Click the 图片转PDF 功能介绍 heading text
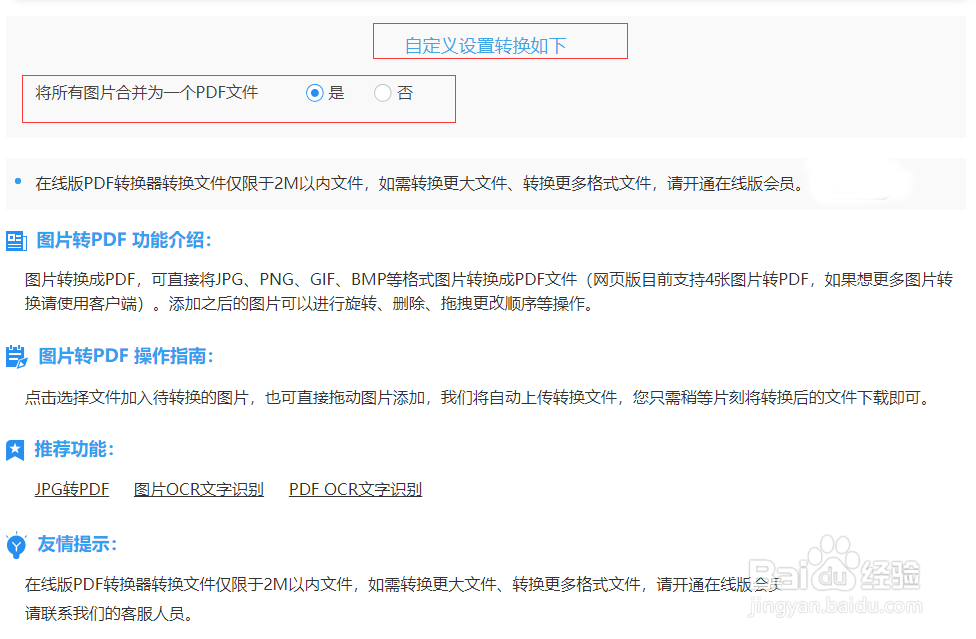Screen dimensions: 976x639 coord(124,240)
